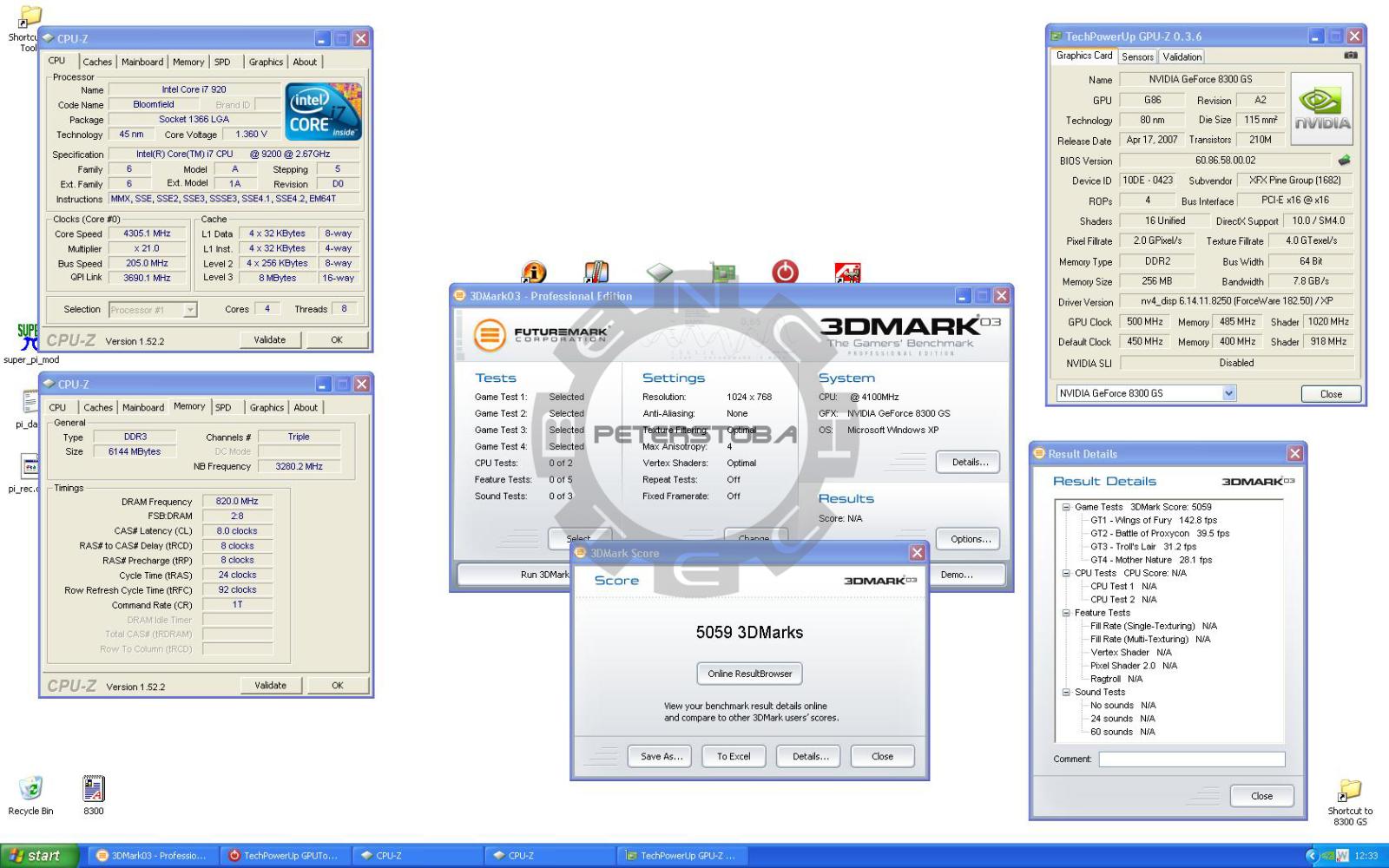The height and width of the screenshot is (868, 1389).
Task: Open Mainboard tab in CPU-Z processor window
Action: click(x=142, y=62)
